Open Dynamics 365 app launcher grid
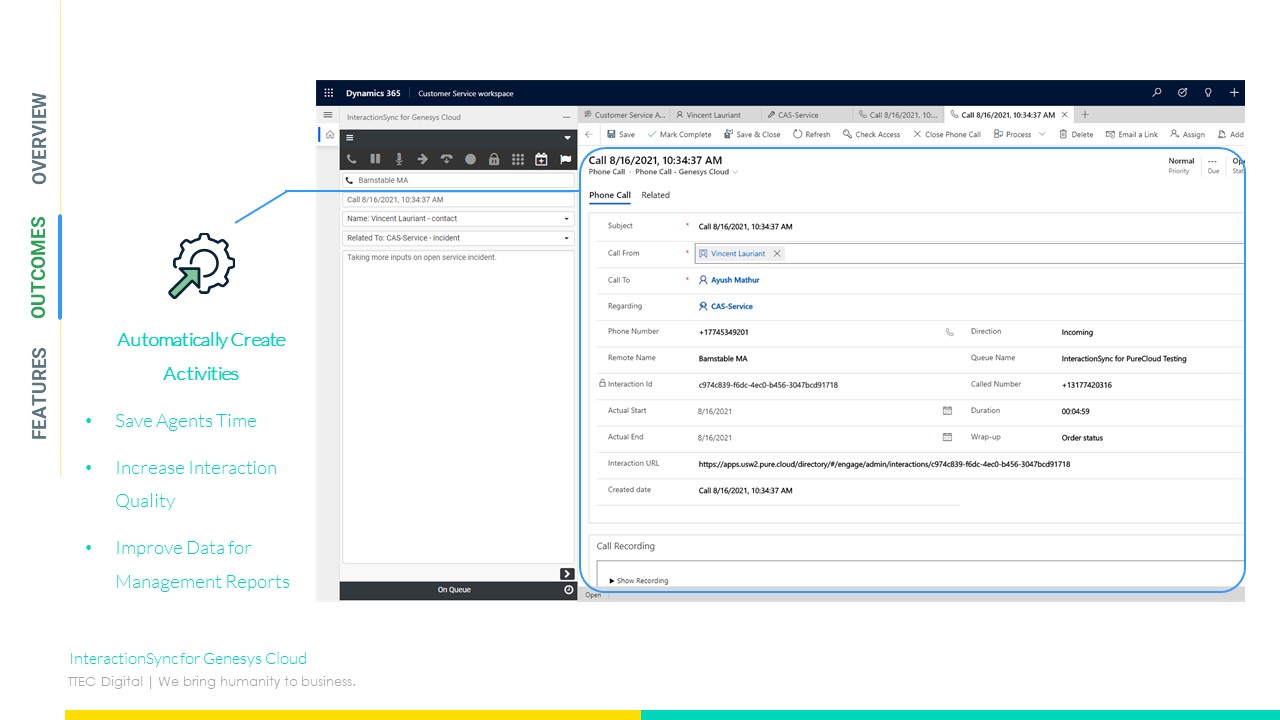The image size is (1280, 720). (x=328, y=93)
